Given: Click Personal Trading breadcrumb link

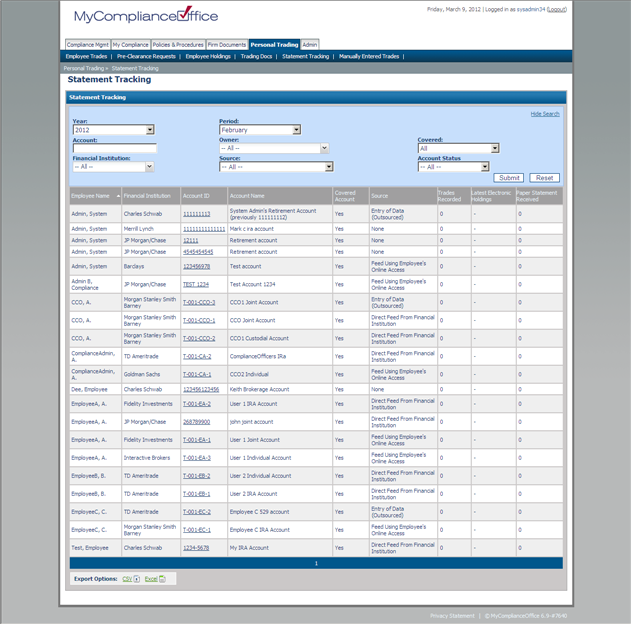Looking at the screenshot, I should coord(83,68).
